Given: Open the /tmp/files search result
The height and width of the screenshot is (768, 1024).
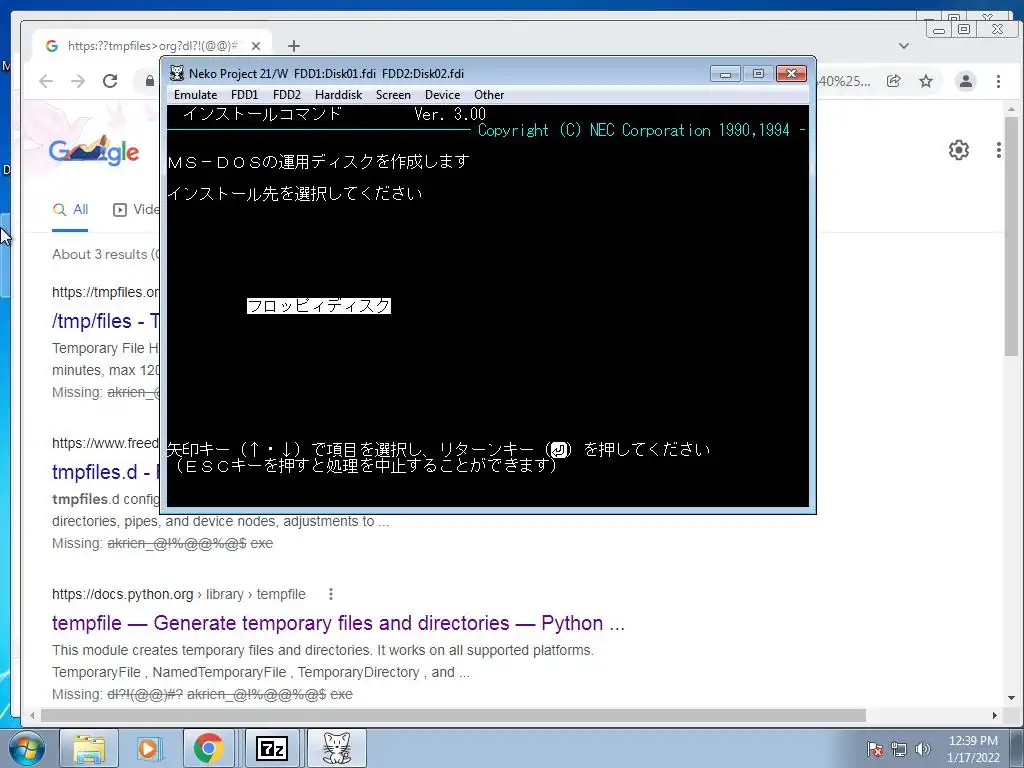Looking at the screenshot, I should 106,321.
